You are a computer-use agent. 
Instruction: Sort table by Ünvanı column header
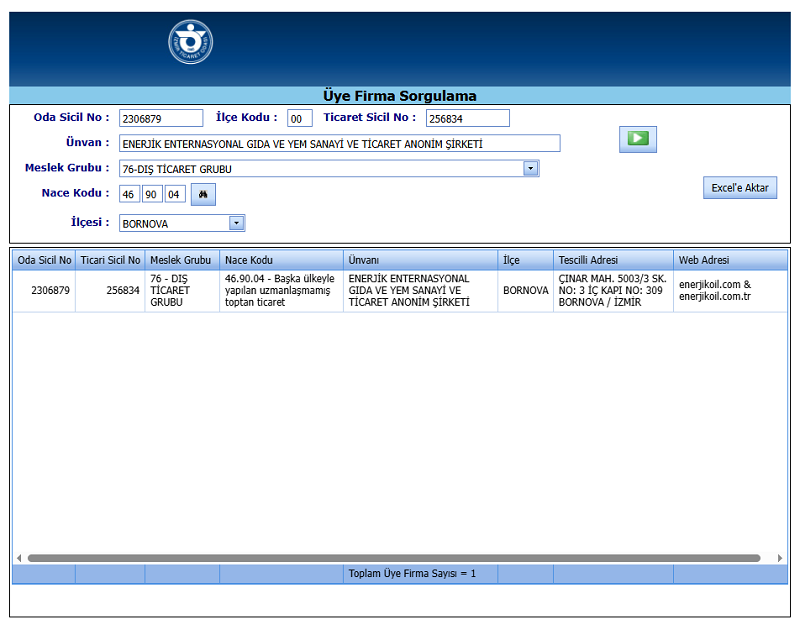pos(420,260)
